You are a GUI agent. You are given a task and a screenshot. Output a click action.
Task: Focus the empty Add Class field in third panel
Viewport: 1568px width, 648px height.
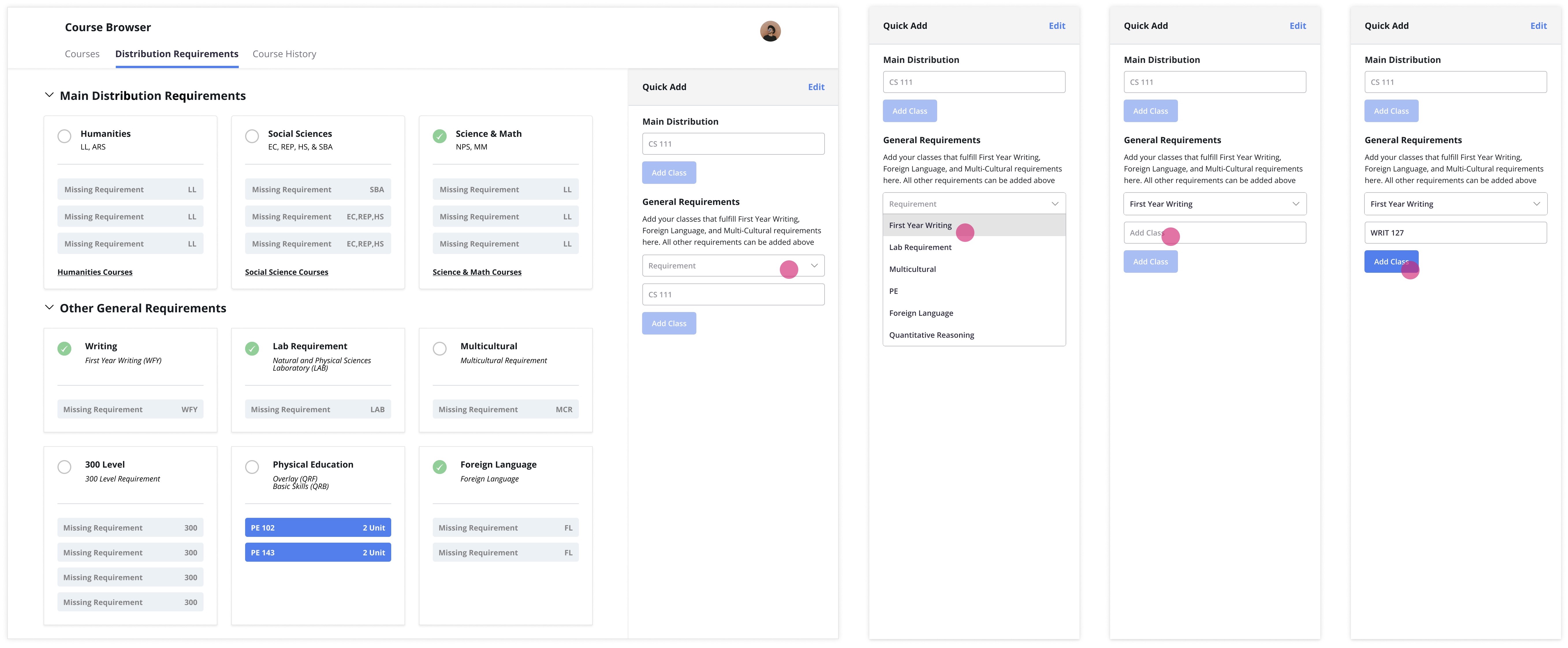pyautogui.click(x=1215, y=232)
